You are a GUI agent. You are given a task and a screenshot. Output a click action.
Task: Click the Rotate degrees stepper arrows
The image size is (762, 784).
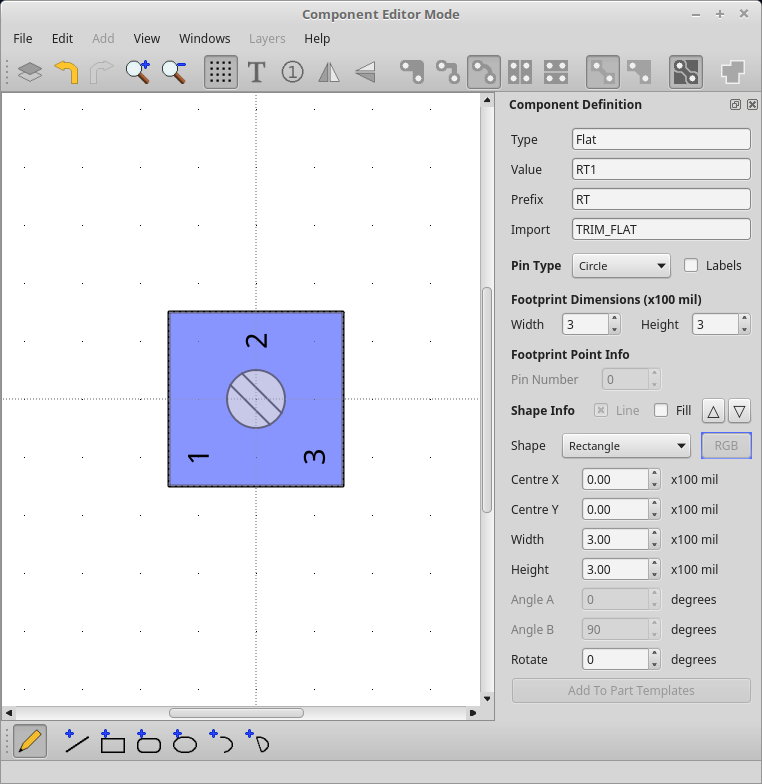click(x=654, y=660)
